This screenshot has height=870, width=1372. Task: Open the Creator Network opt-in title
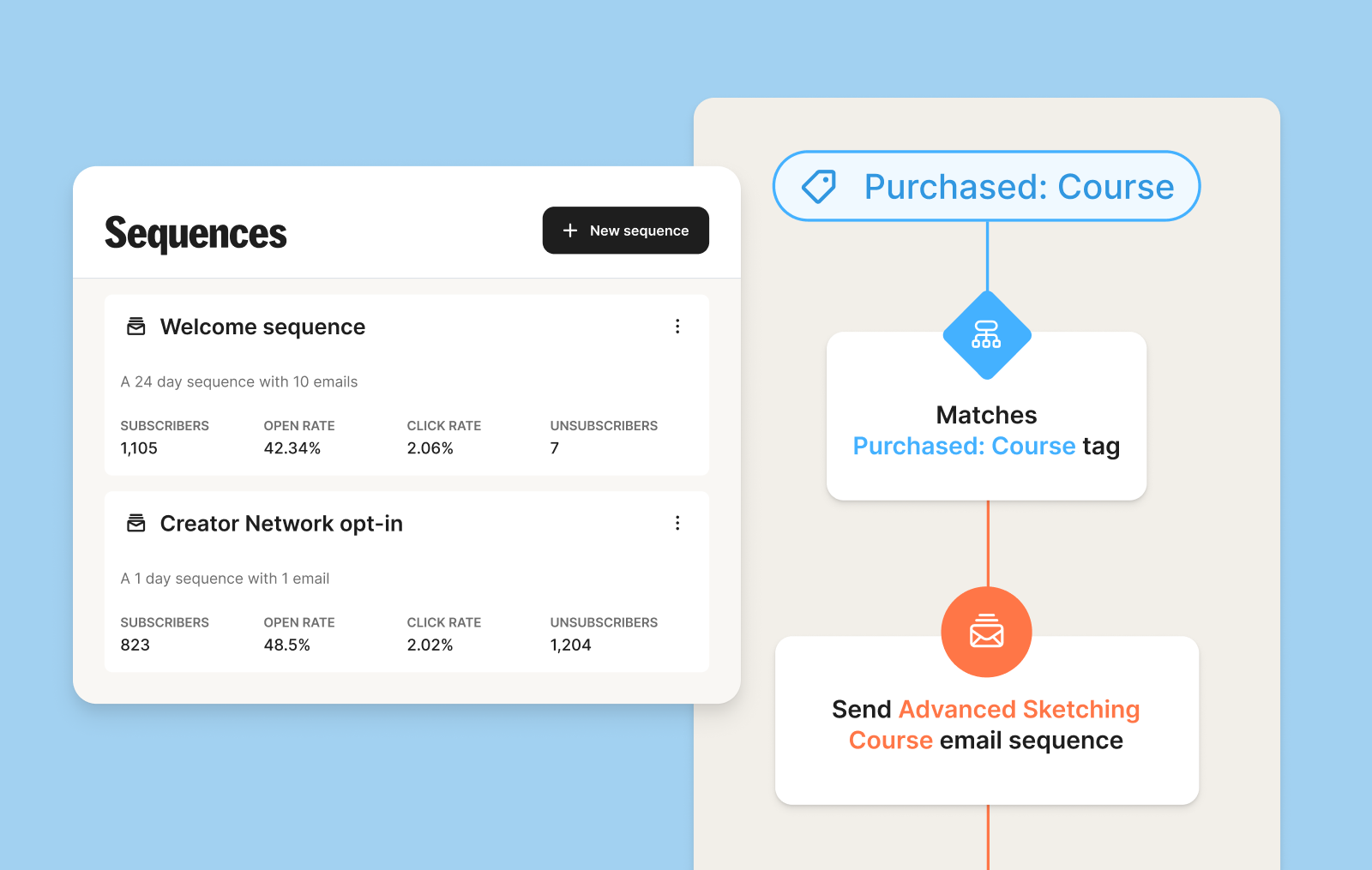(281, 524)
